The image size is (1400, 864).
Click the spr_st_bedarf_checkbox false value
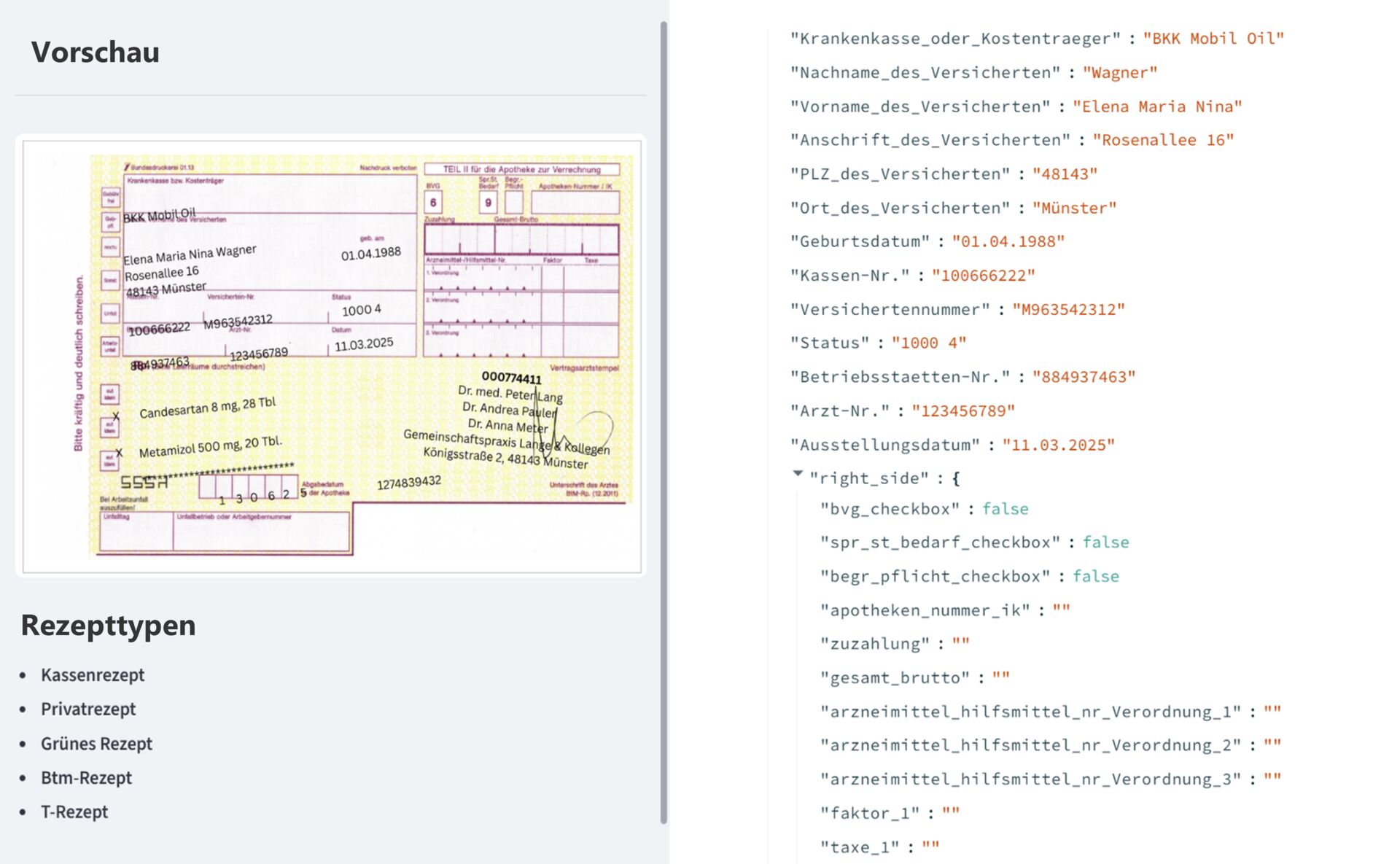pos(1105,542)
